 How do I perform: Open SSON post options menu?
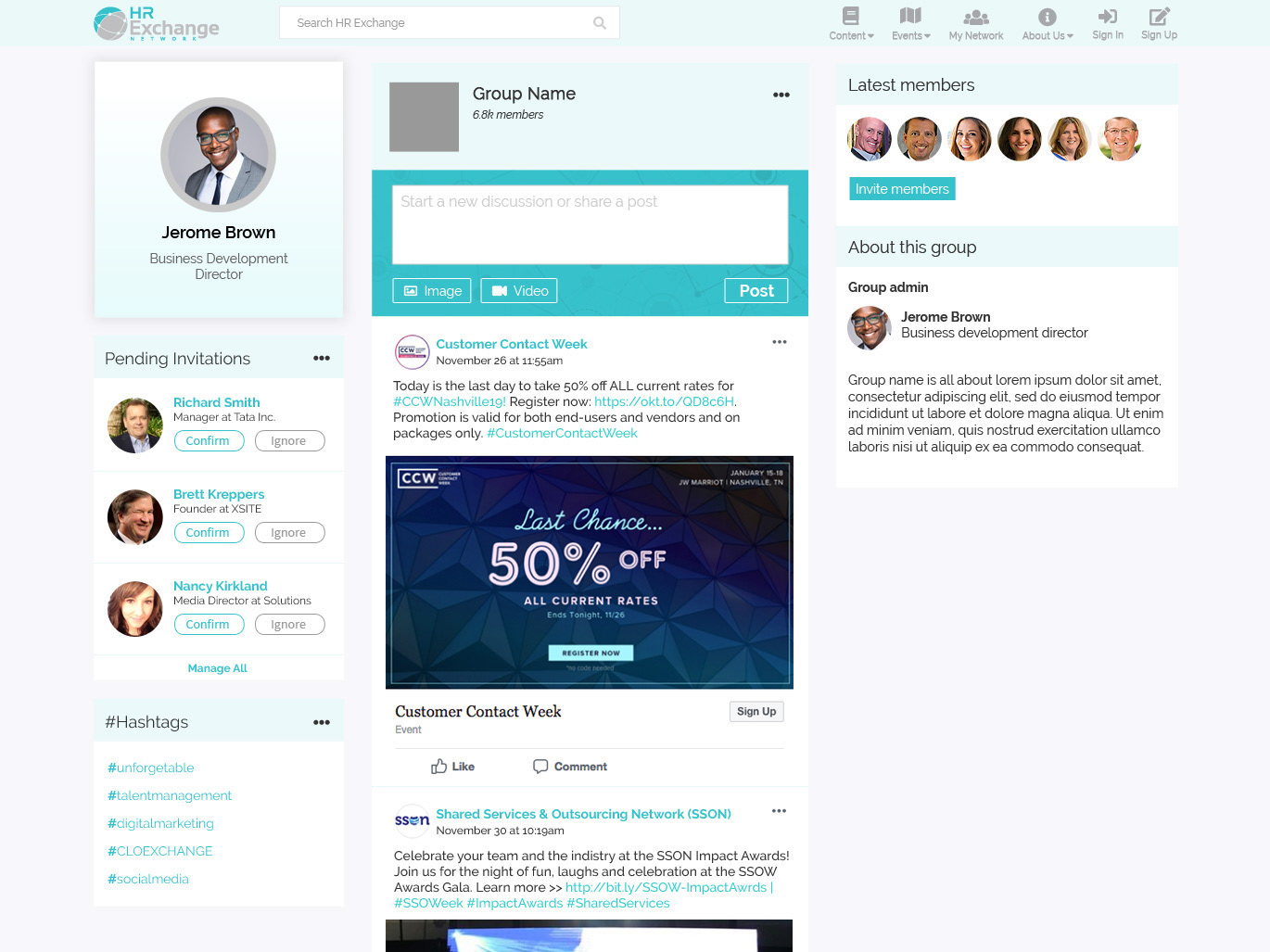tap(780, 811)
